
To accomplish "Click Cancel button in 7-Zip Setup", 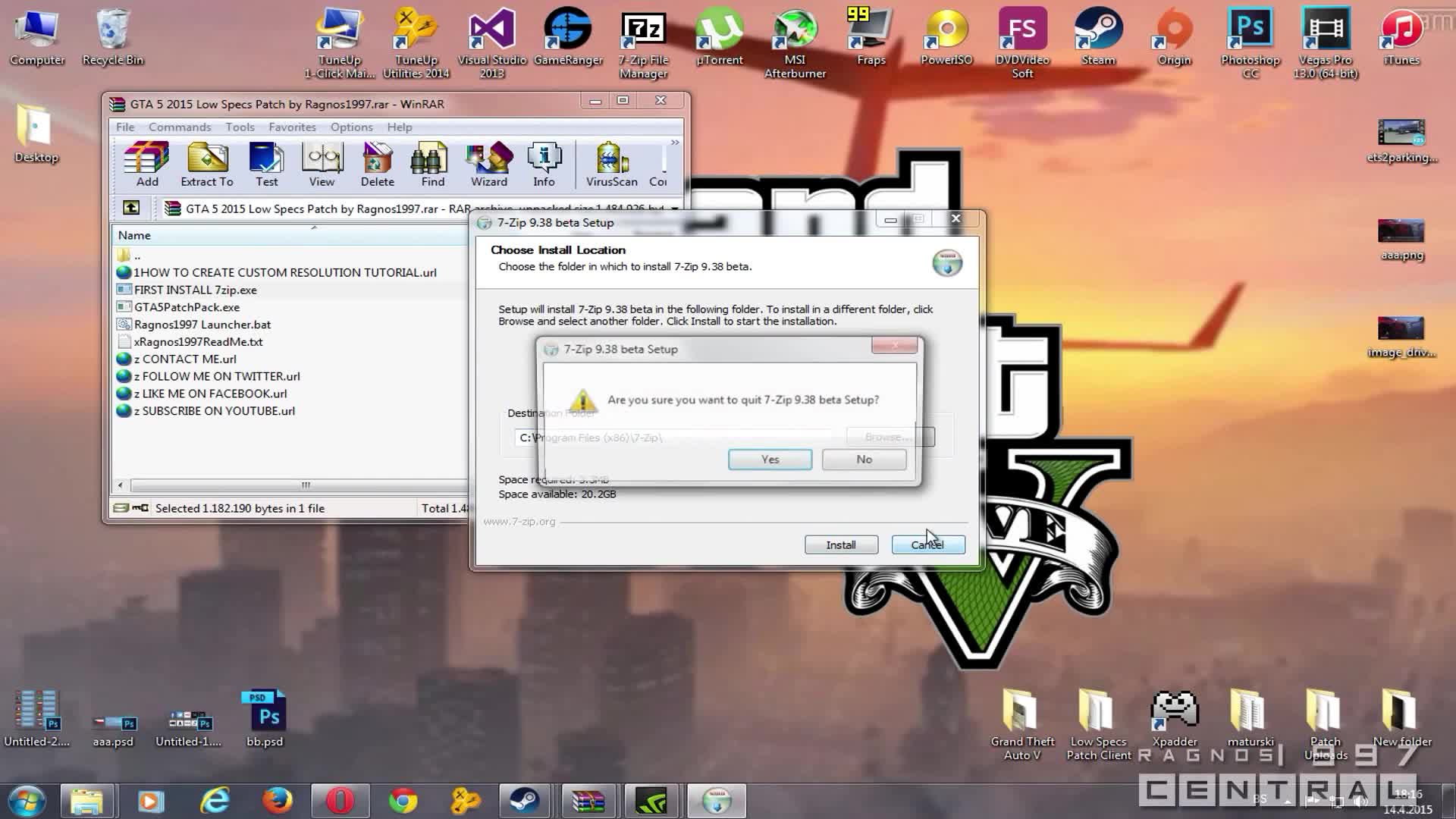I will click(928, 544).
